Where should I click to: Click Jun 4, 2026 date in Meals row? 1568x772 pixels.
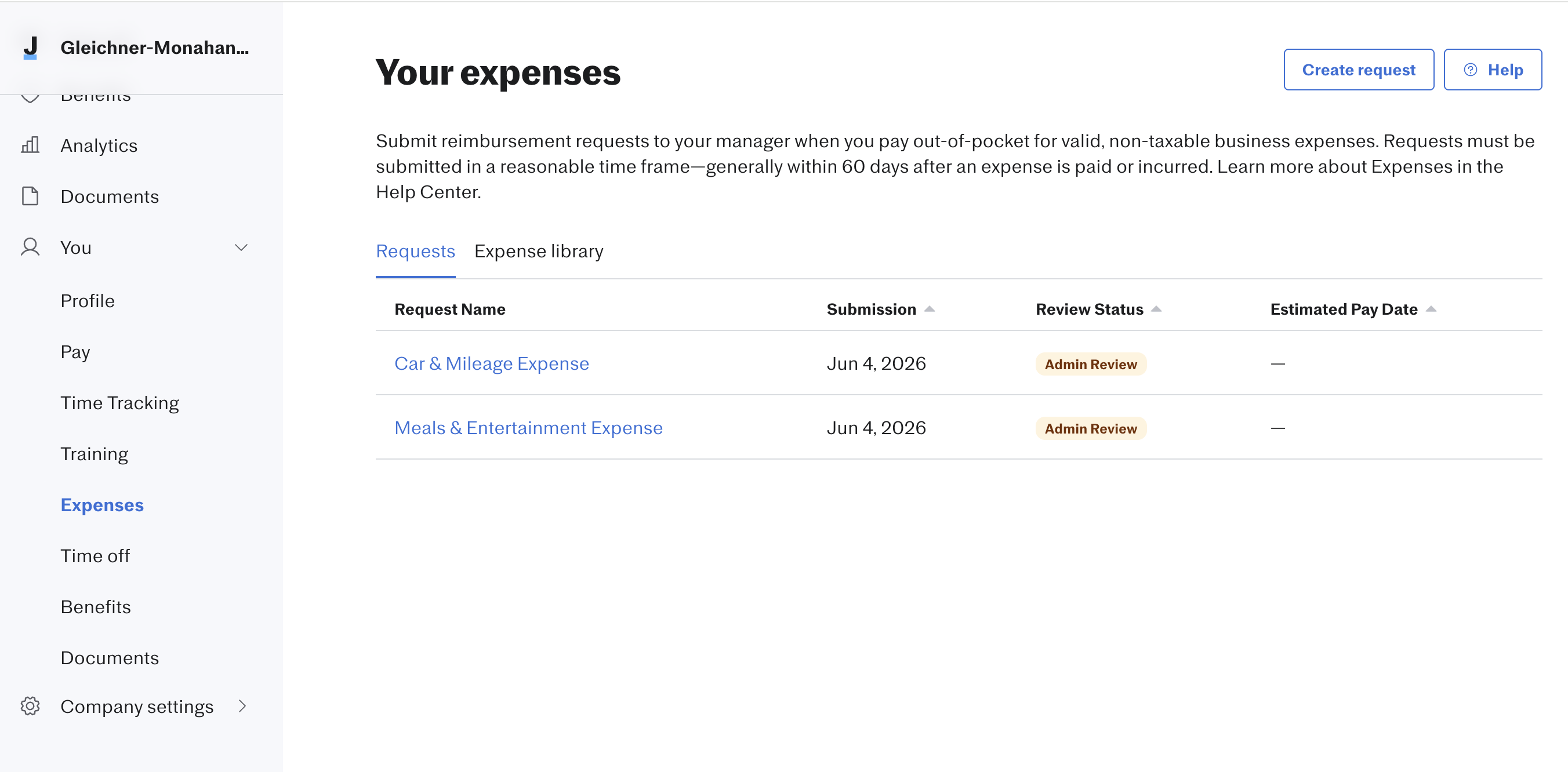(x=876, y=428)
